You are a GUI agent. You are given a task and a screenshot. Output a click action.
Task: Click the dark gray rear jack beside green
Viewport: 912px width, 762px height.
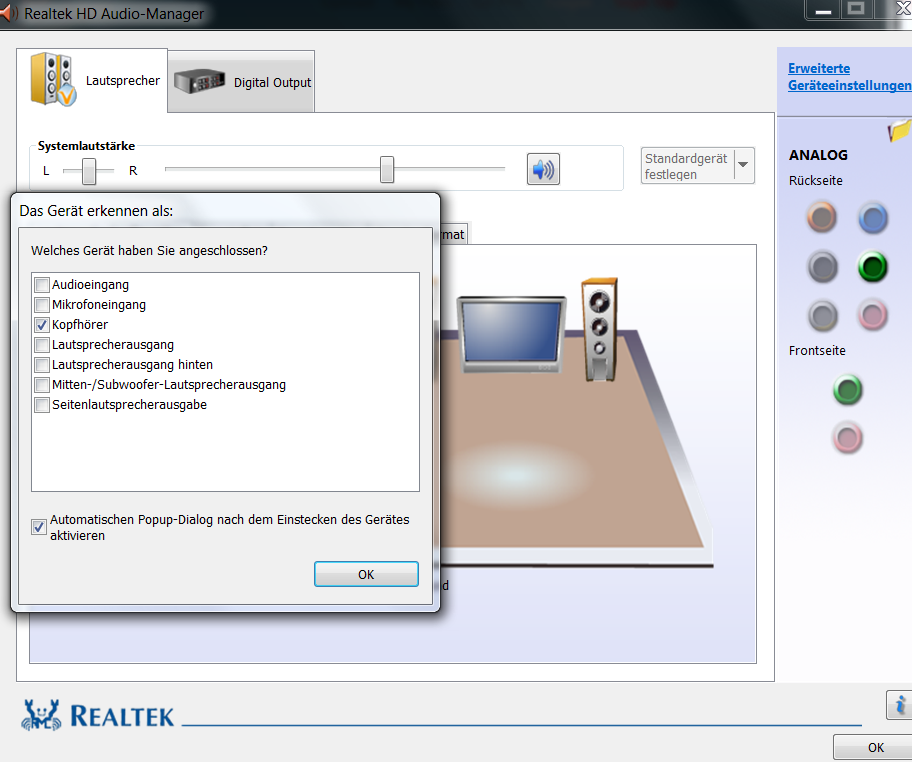pos(822,267)
